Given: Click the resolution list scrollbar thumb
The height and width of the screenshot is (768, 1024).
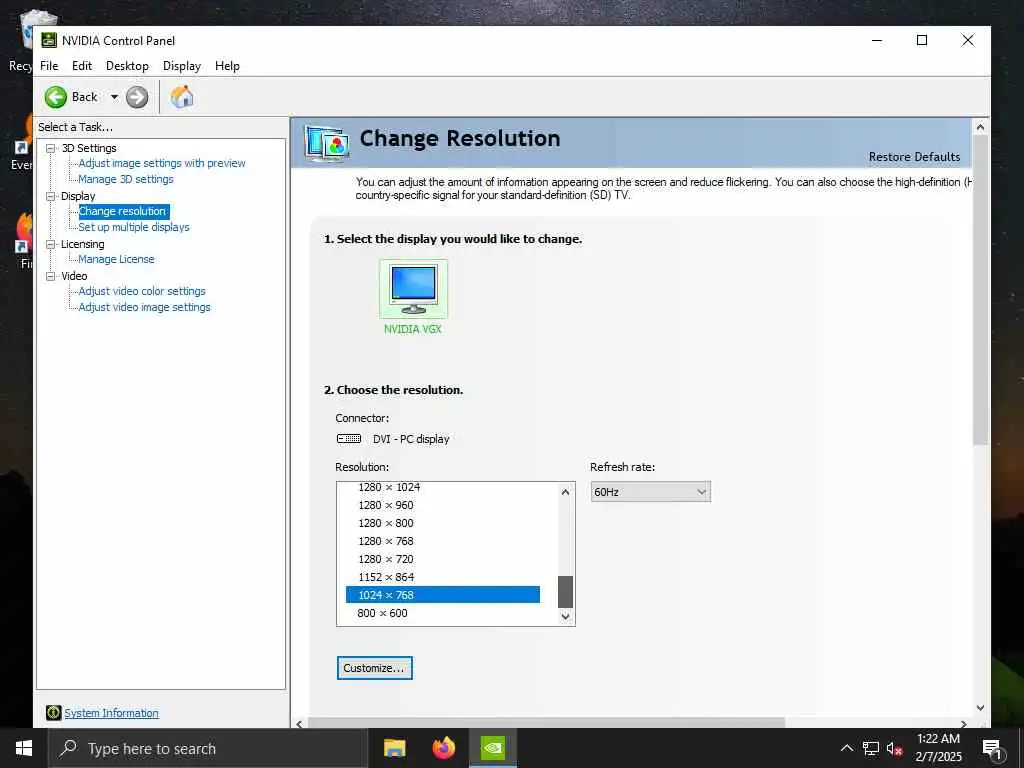Looking at the screenshot, I should (x=566, y=592).
